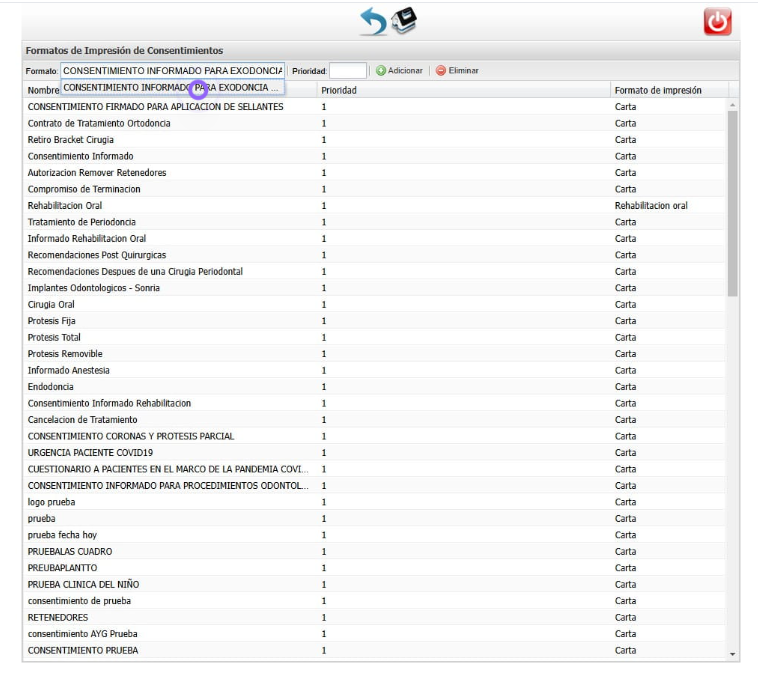Select row Informado Rehabilitacion Oral
The image size is (758, 678).
point(375,238)
